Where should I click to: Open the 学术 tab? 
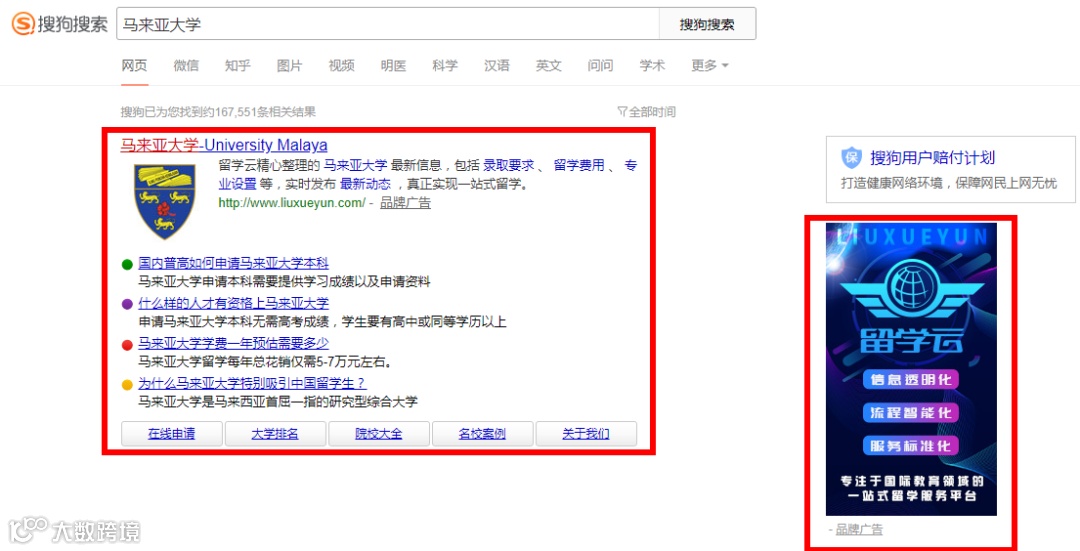click(652, 65)
